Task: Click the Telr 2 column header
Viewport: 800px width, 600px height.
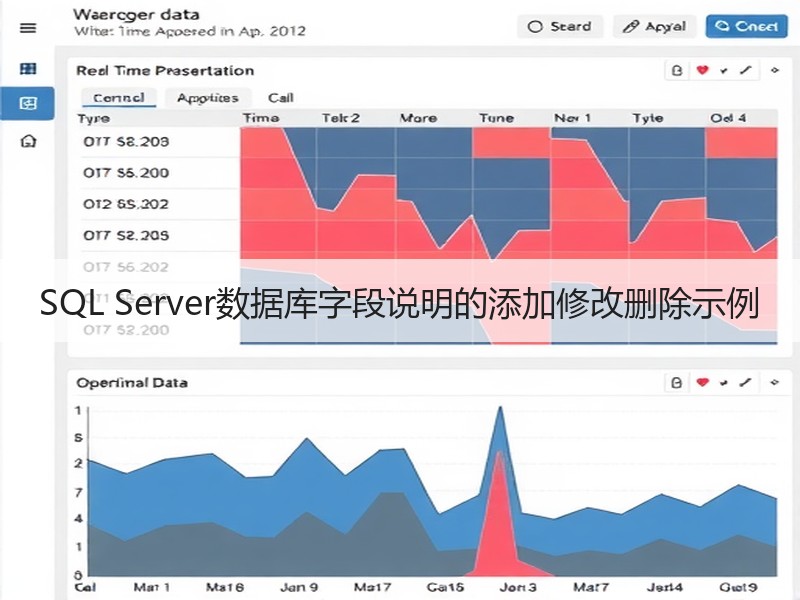Action: [340, 118]
